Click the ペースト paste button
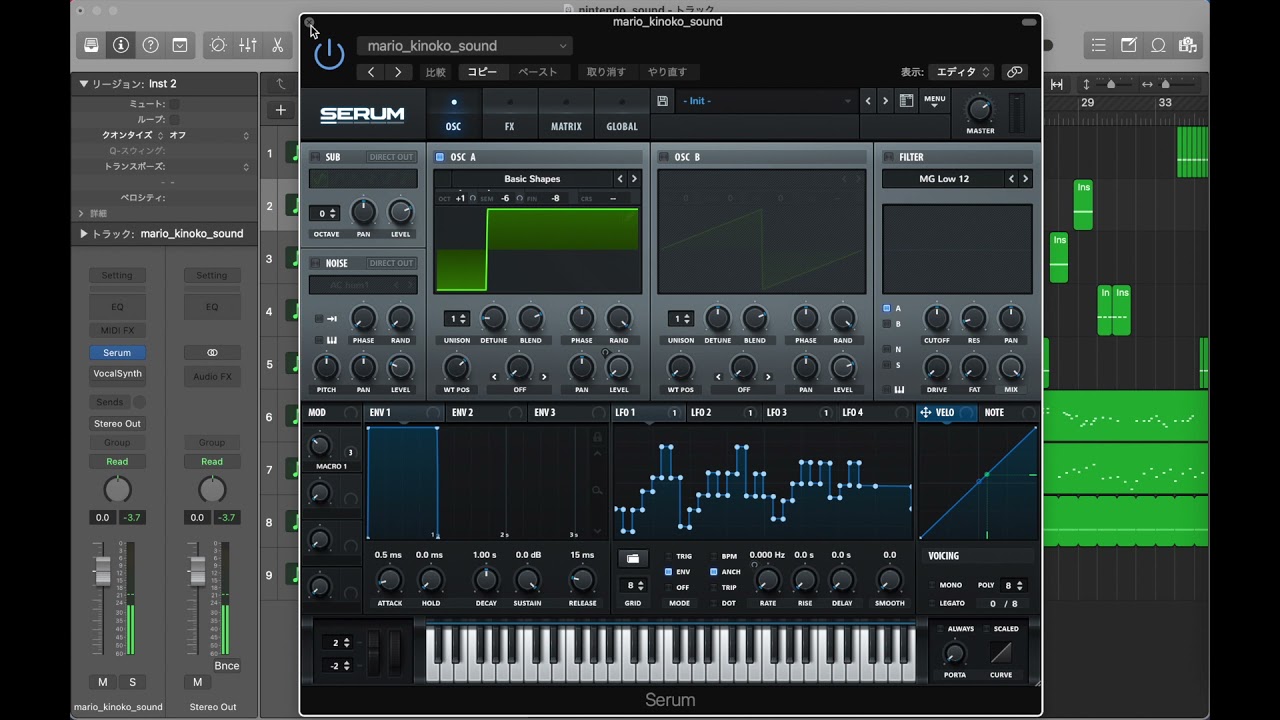The height and width of the screenshot is (720, 1280). click(x=538, y=72)
